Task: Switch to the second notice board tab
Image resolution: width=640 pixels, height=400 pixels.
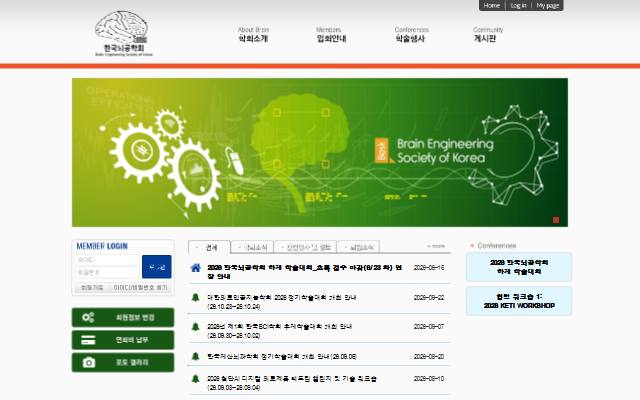Action: [x=253, y=247]
